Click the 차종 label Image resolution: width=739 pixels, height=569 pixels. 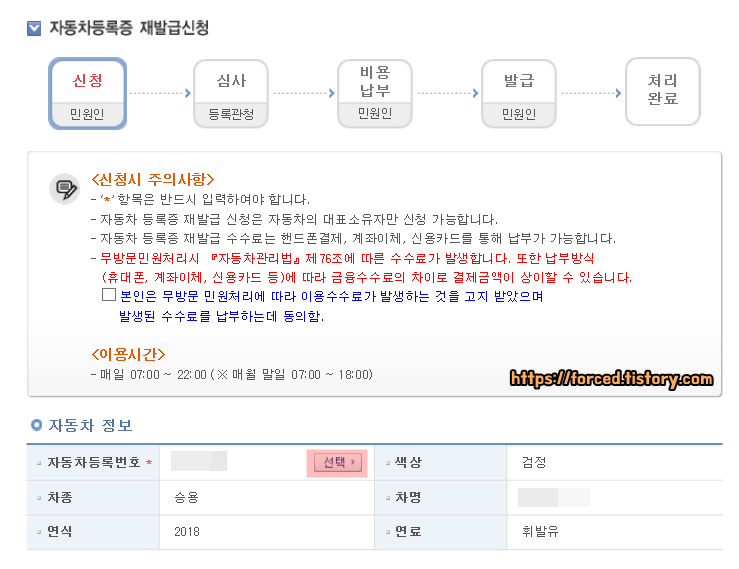click(59, 497)
